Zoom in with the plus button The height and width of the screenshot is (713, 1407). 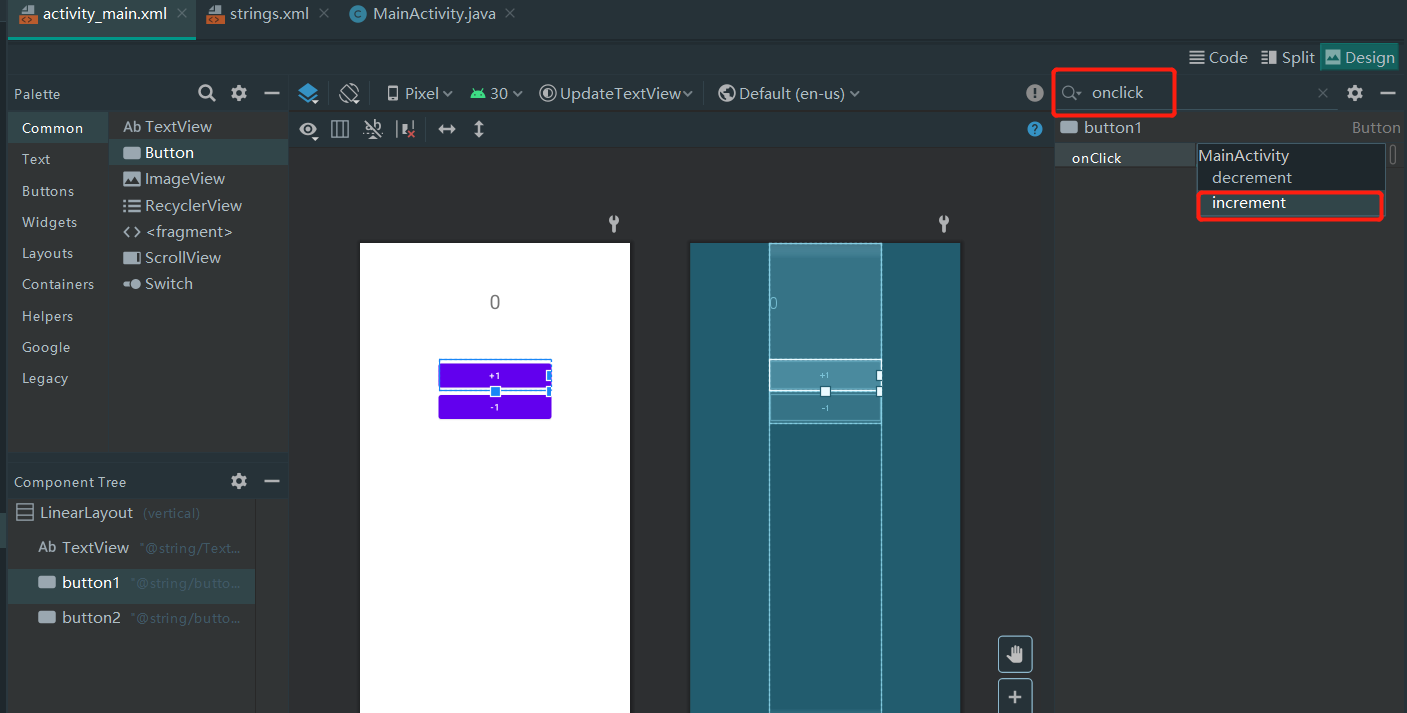pyautogui.click(x=1015, y=696)
